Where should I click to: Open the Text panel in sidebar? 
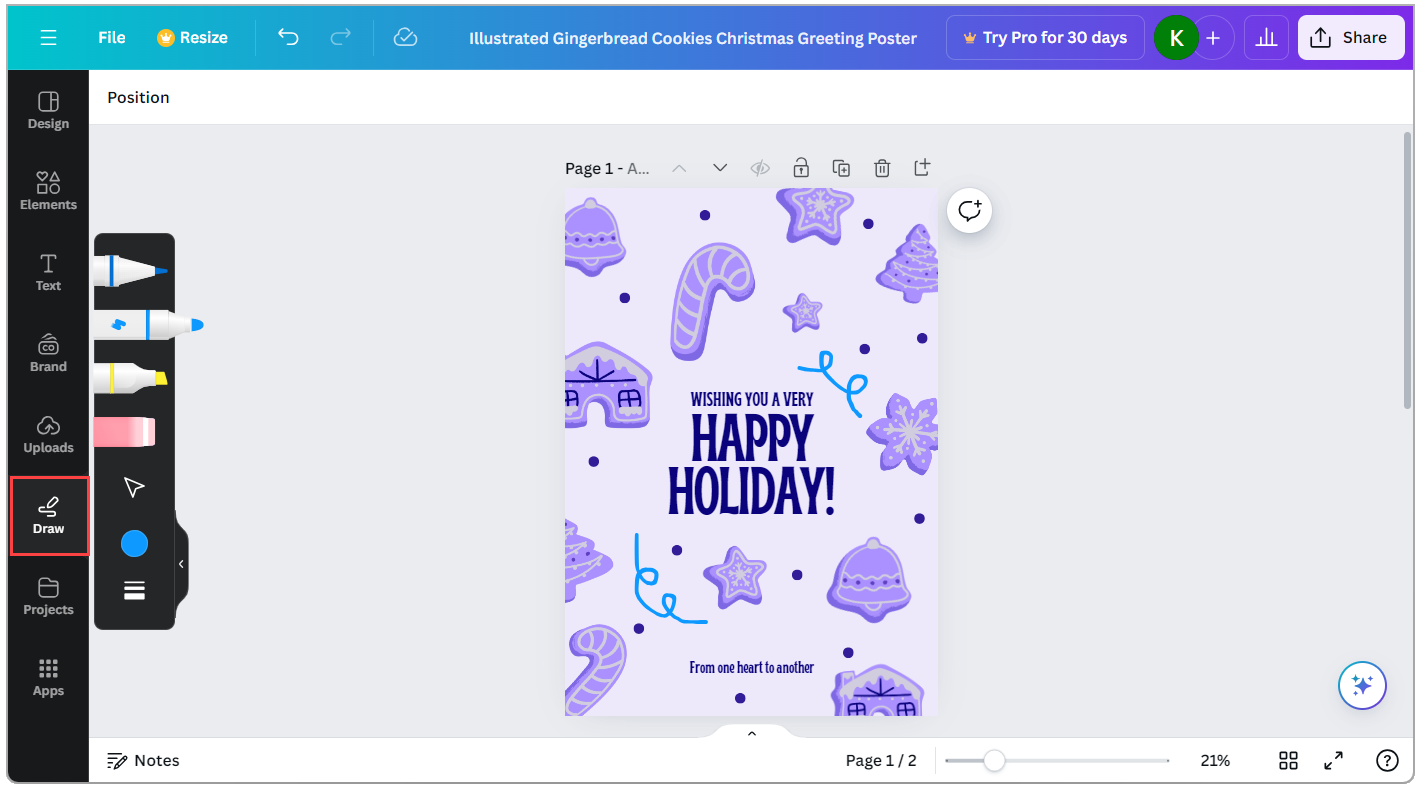(47, 271)
